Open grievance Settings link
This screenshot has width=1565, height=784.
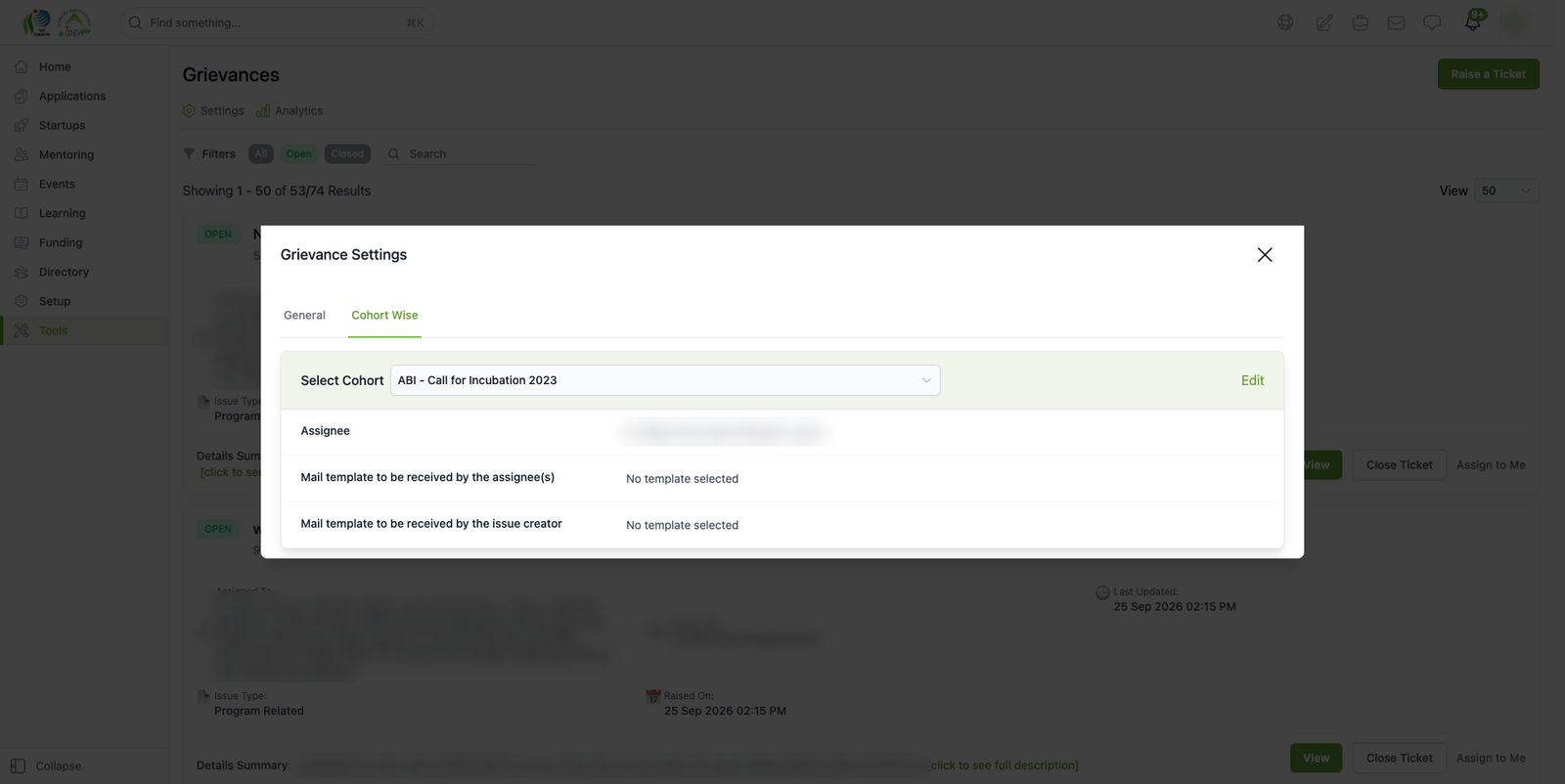213,110
